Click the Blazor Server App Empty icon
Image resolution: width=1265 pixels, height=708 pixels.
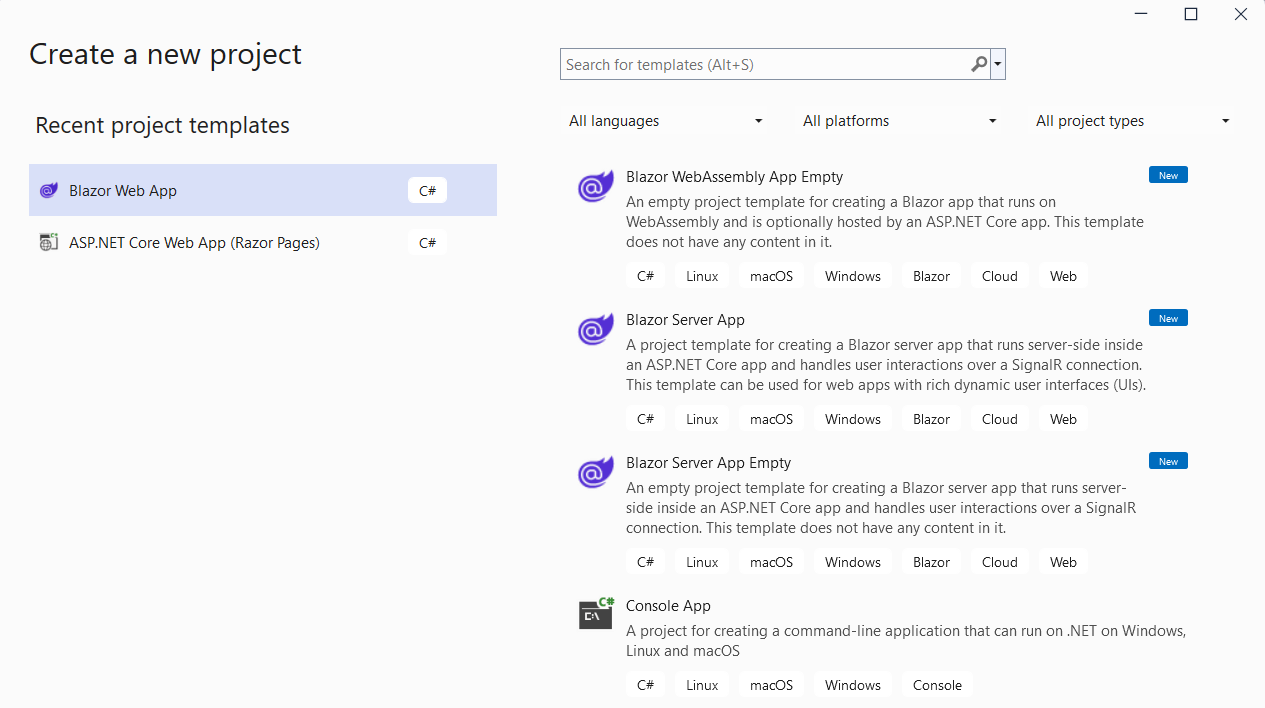[x=595, y=472]
